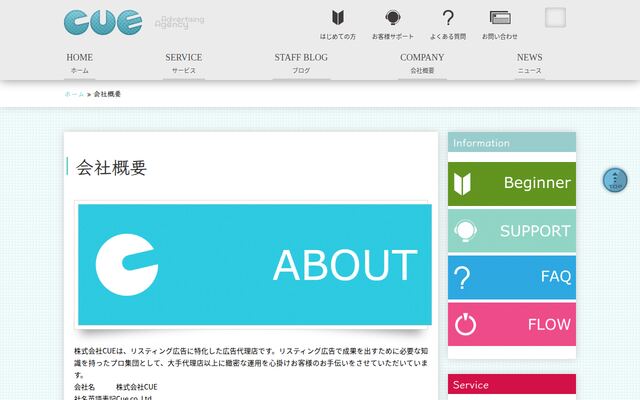The height and width of the screenshot is (400, 640).
Task: Click the white C logo in ABOUT banner
Action: coord(127,264)
